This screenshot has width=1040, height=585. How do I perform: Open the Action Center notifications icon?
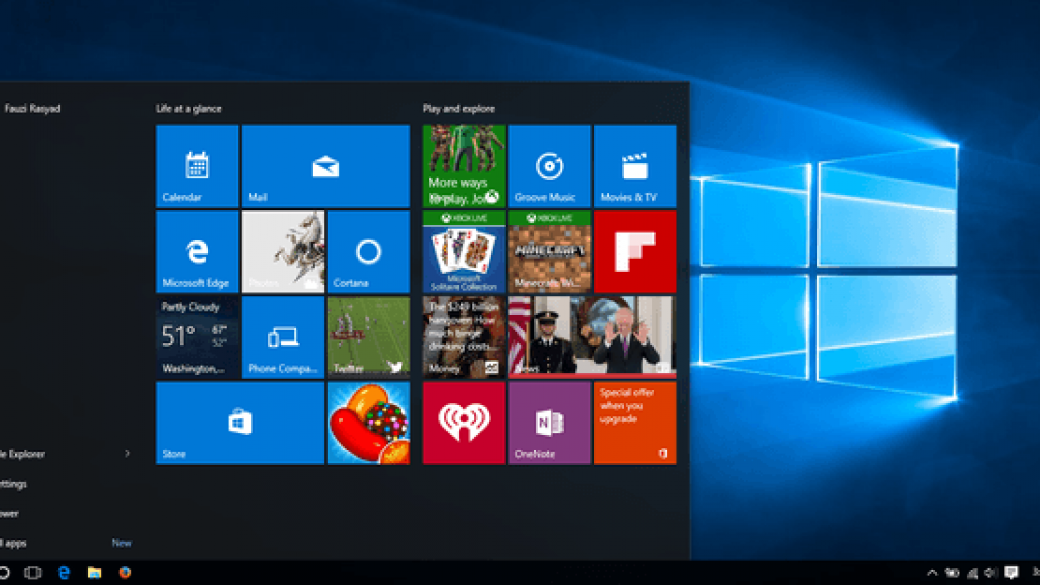point(1011,573)
